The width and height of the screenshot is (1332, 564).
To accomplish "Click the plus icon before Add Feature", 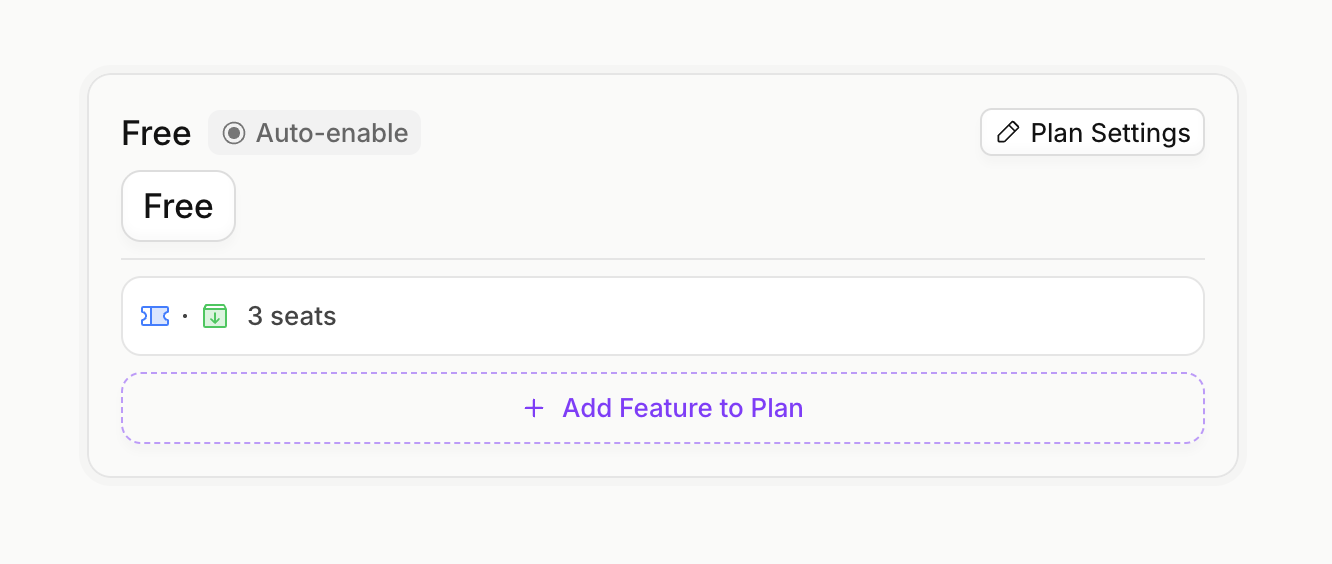I will tap(534, 408).
